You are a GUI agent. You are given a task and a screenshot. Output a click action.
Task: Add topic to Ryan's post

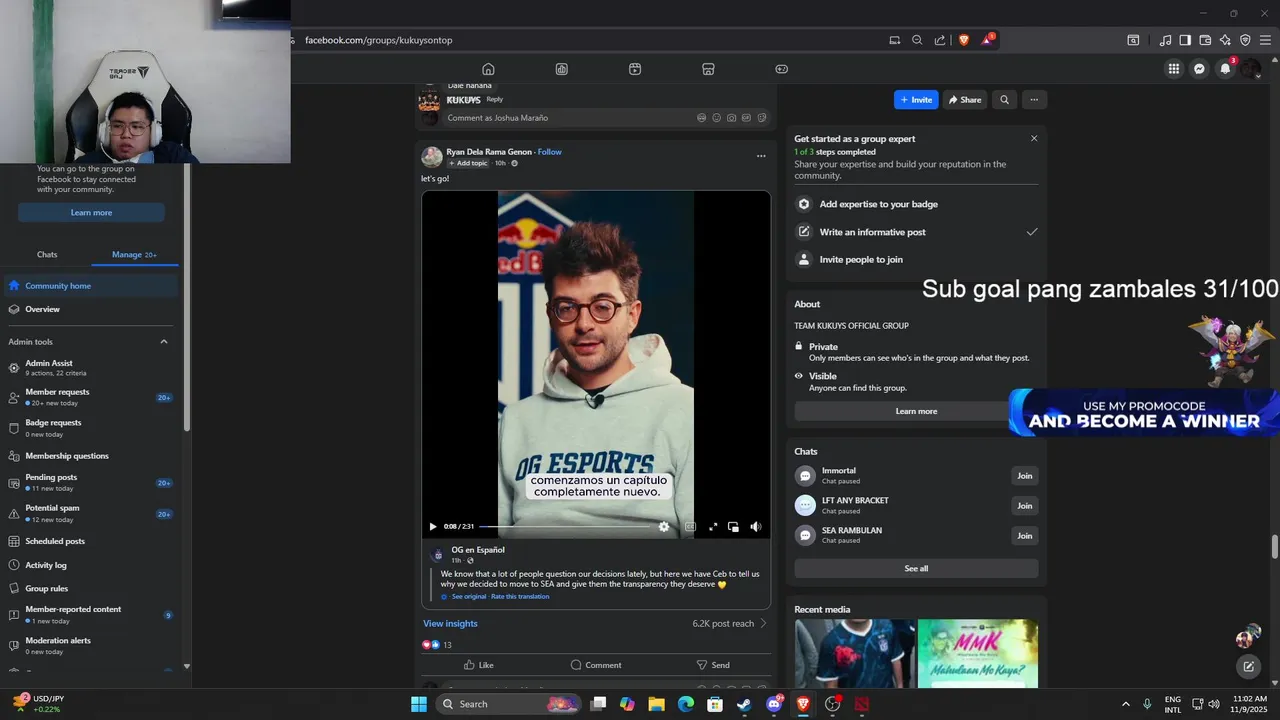[468, 163]
